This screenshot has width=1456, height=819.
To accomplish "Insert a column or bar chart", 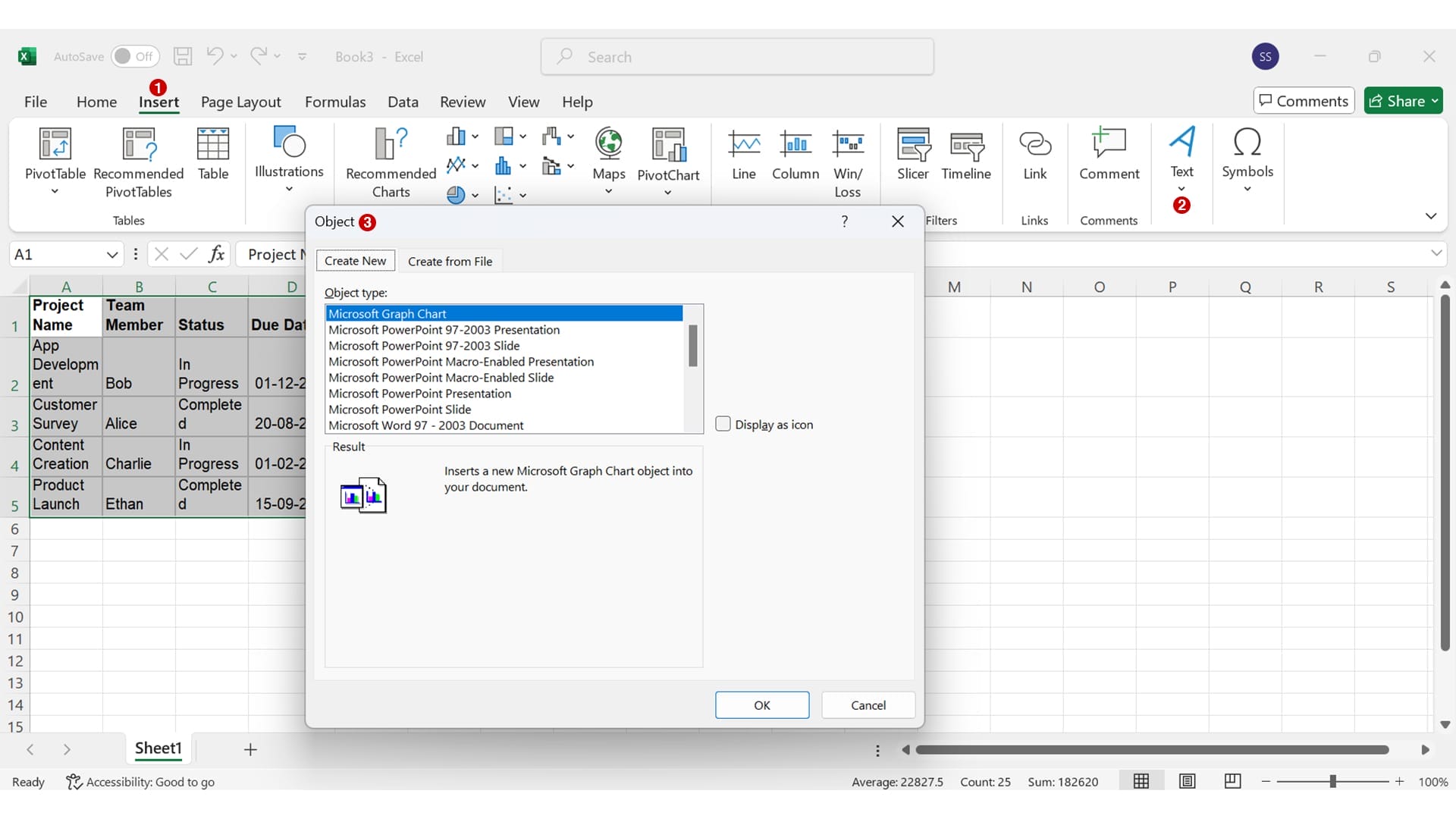I will point(462,136).
